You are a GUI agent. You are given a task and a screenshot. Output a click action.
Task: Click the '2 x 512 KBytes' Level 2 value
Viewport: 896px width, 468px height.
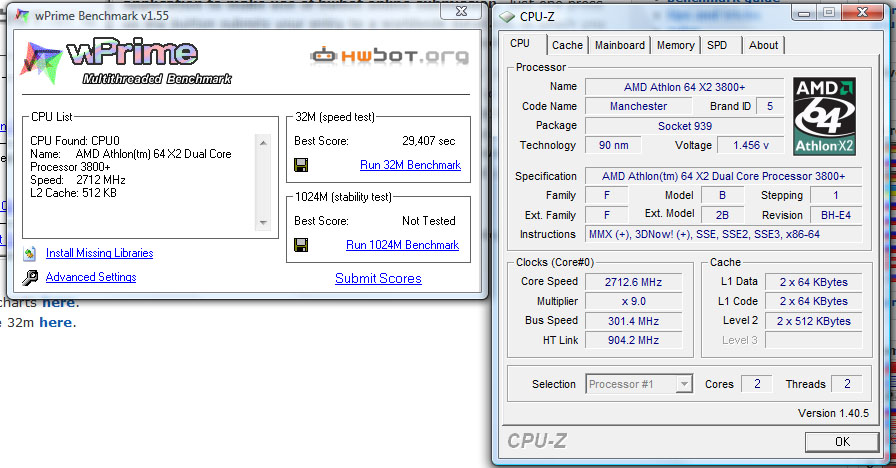814,321
